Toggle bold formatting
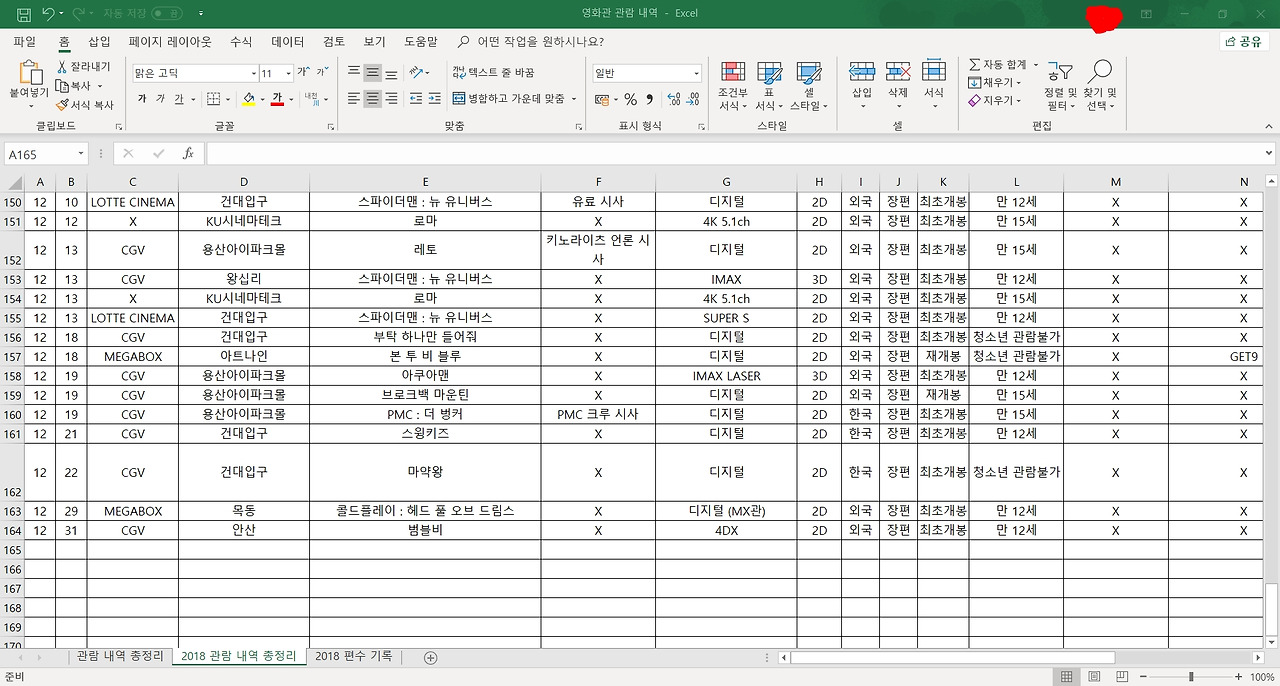This screenshot has height=686, width=1280. 142,99
